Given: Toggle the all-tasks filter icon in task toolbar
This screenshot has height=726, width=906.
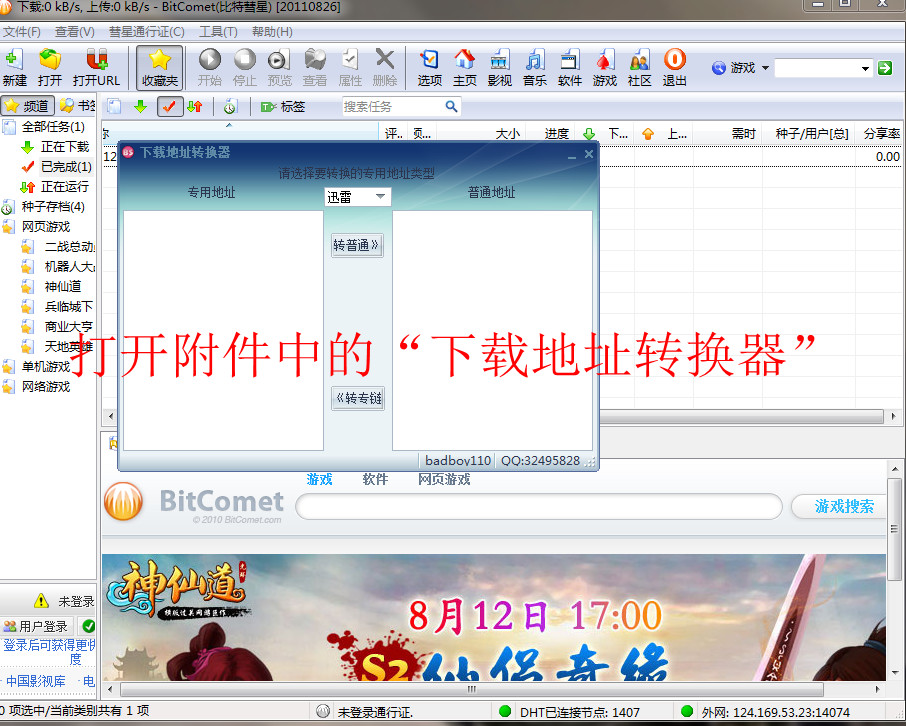Looking at the screenshot, I should coord(114,106).
